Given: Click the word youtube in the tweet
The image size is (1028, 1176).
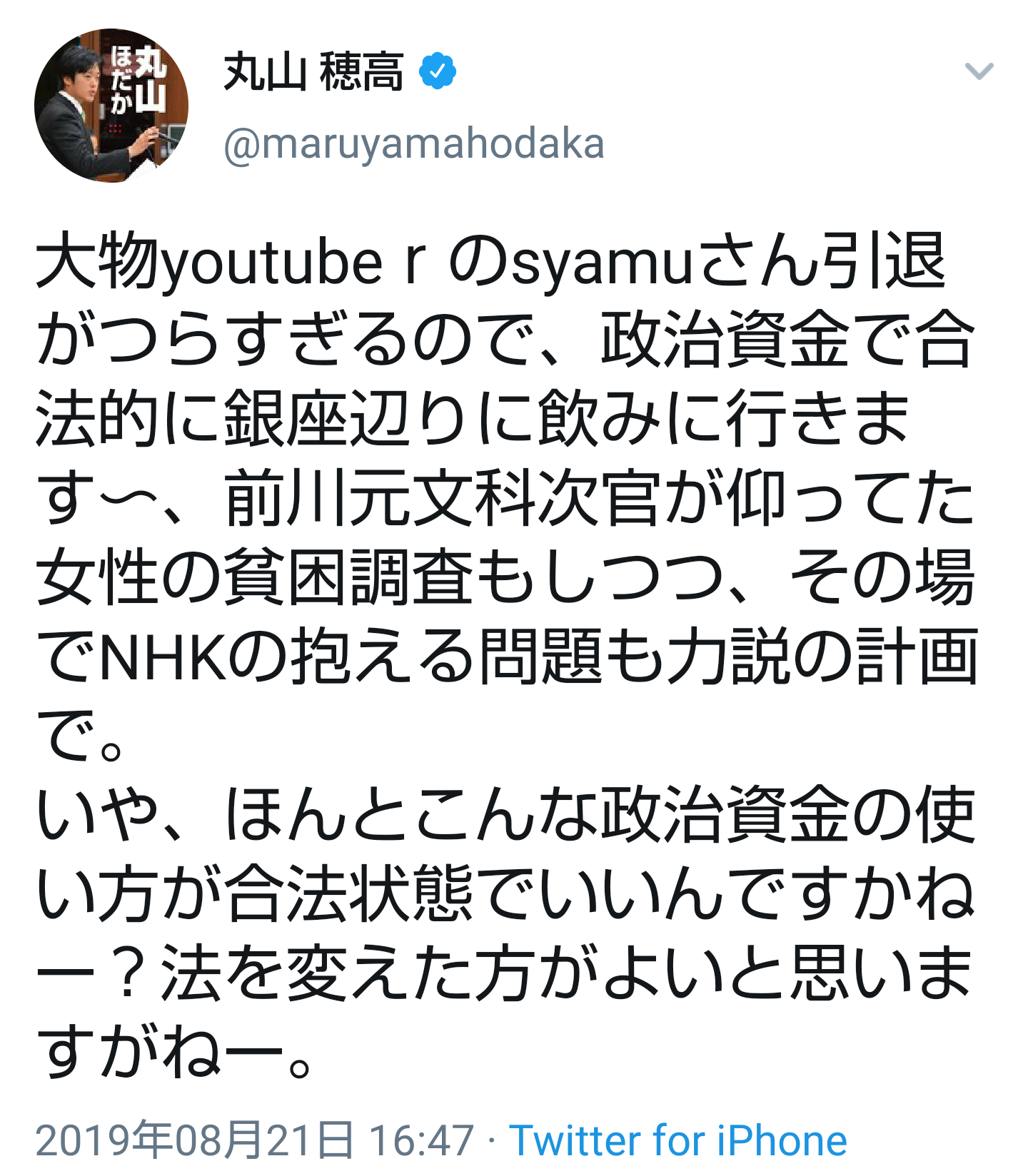Looking at the screenshot, I should tap(272, 263).
